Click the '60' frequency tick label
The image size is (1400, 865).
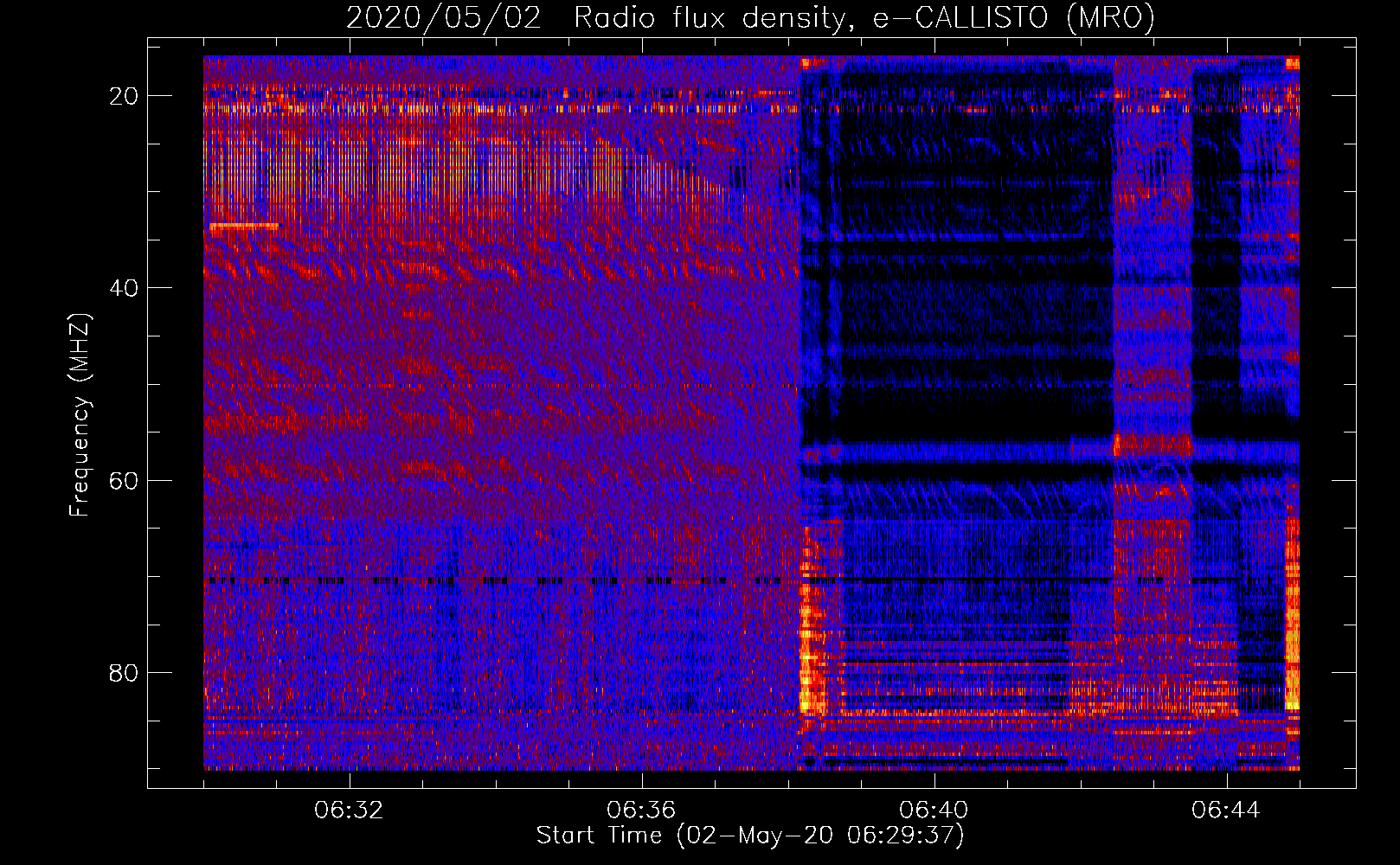pos(125,480)
